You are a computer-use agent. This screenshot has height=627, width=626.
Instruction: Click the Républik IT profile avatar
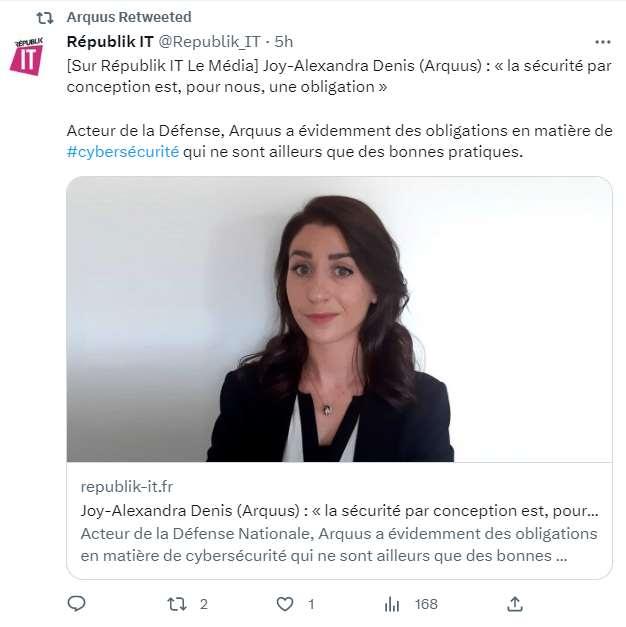click(x=26, y=56)
